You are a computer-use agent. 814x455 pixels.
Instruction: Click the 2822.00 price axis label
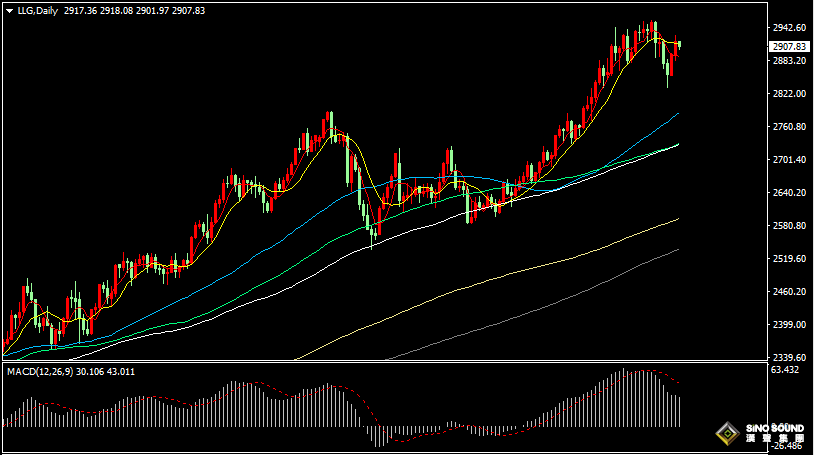point(788,94)
